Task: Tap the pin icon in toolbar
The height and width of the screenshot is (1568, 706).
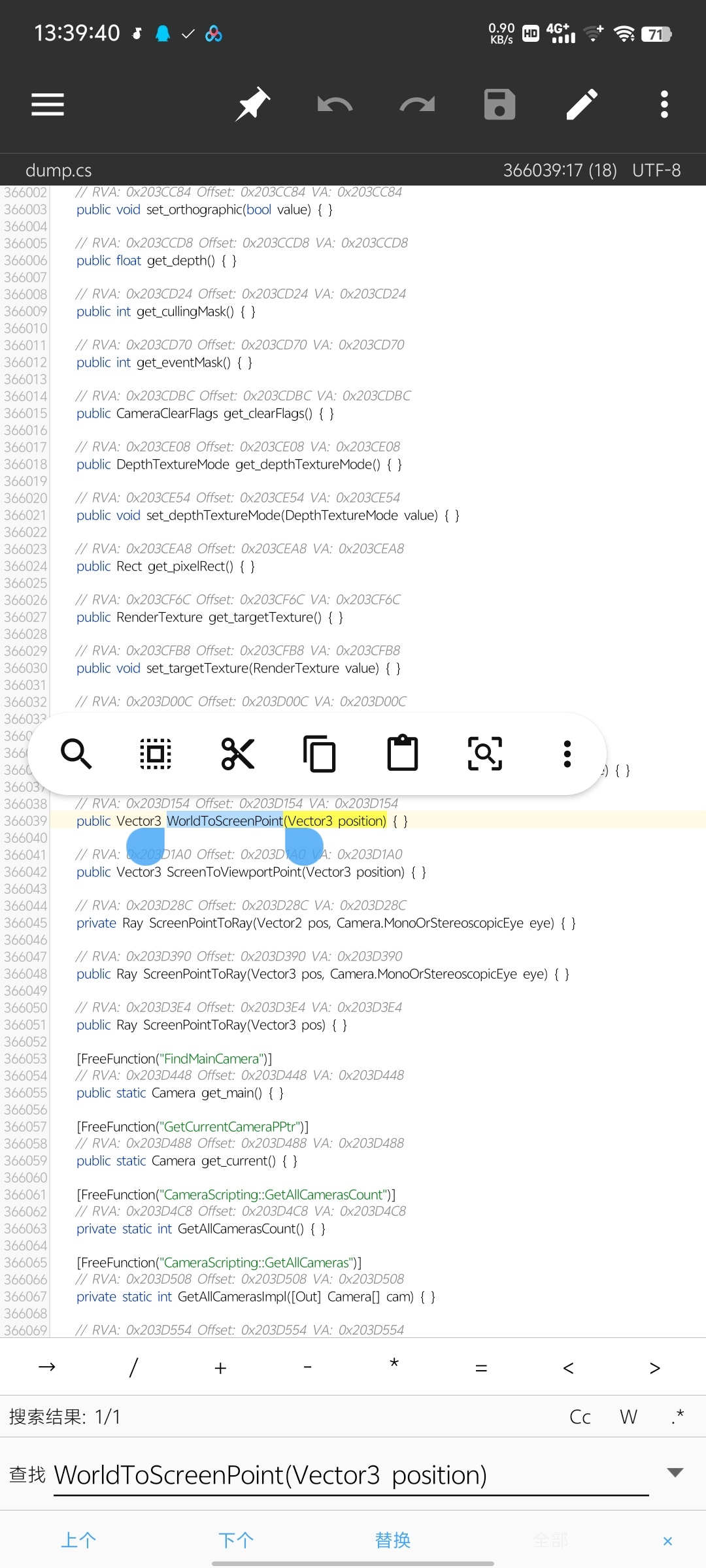Action: [253, 105]
